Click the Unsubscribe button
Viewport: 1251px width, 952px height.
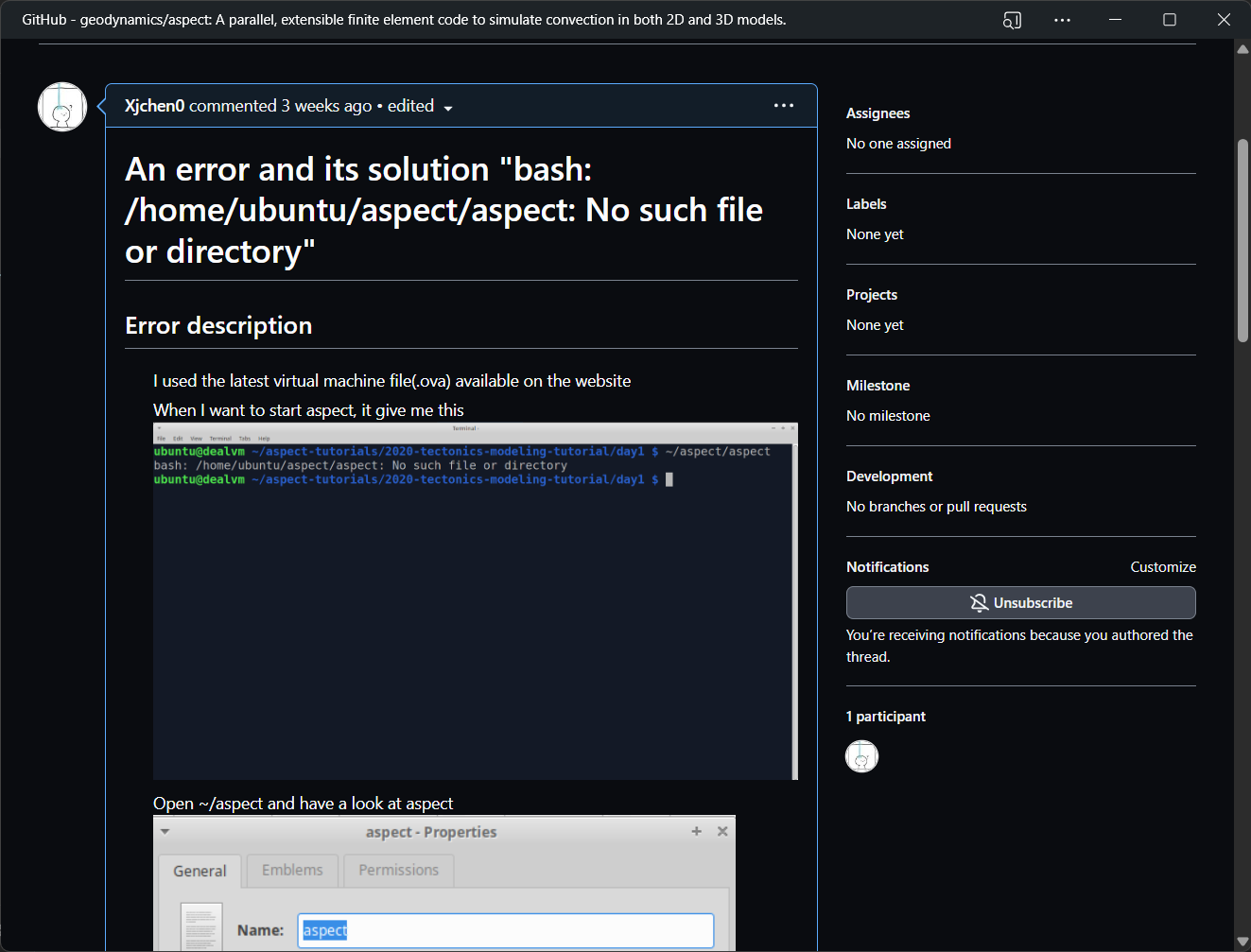click(1020, 603)
